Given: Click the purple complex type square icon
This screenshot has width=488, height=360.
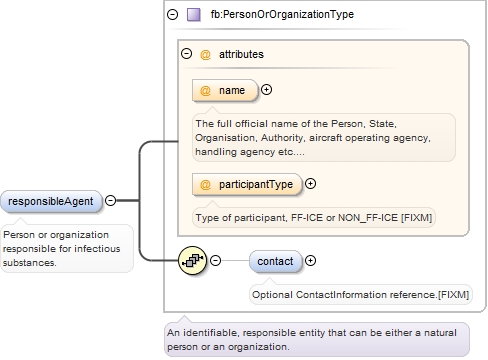Looking at the screenshot, I should (194, 15).
